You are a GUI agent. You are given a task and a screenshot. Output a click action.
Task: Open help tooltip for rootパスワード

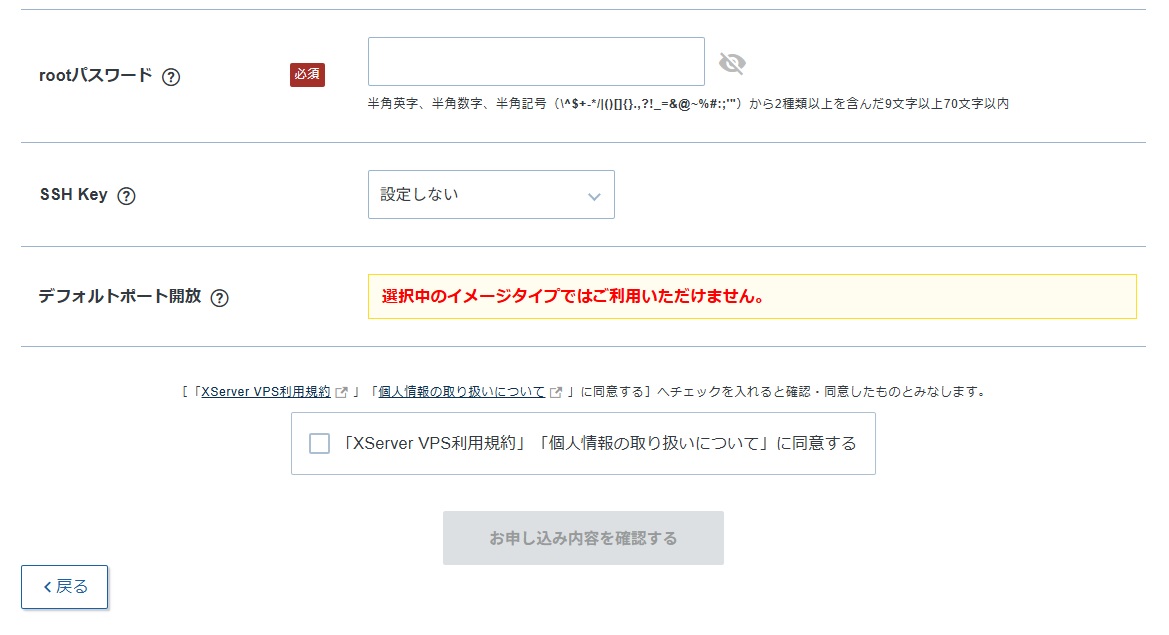[x=172, y=75]
